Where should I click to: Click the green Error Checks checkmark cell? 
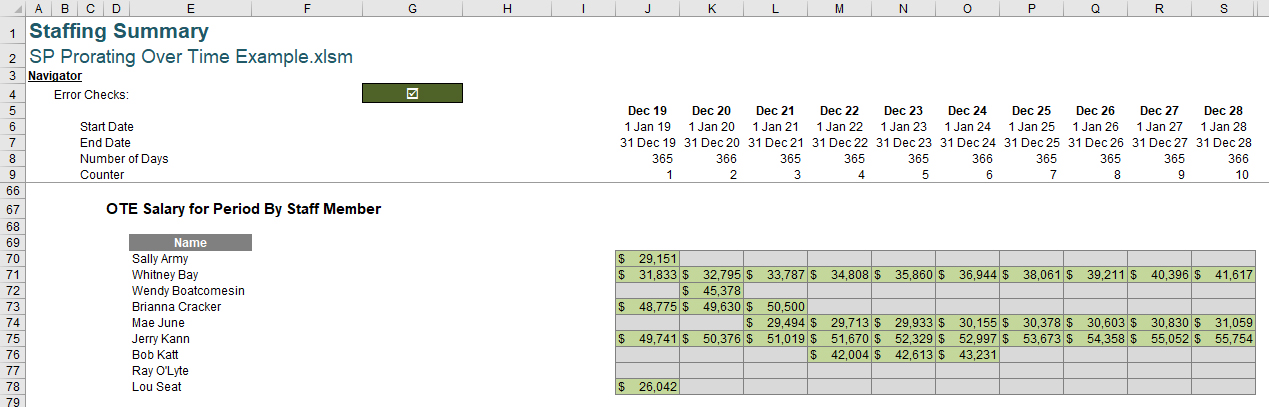click(x=412, y=94)
